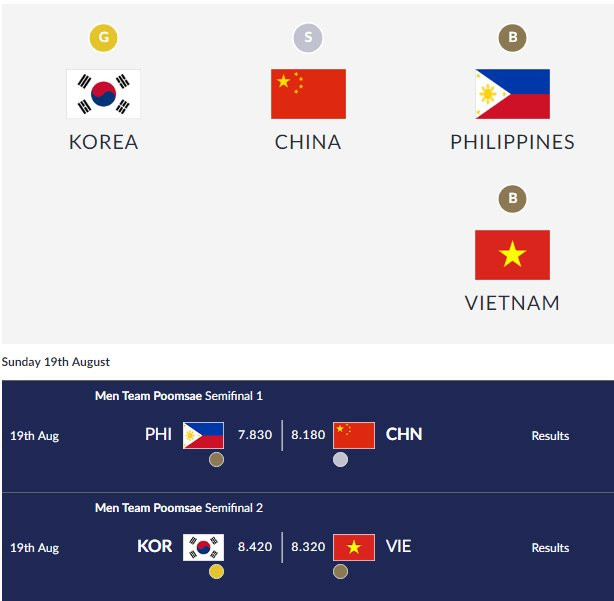Select the large Philippines flag

[512, 94]
